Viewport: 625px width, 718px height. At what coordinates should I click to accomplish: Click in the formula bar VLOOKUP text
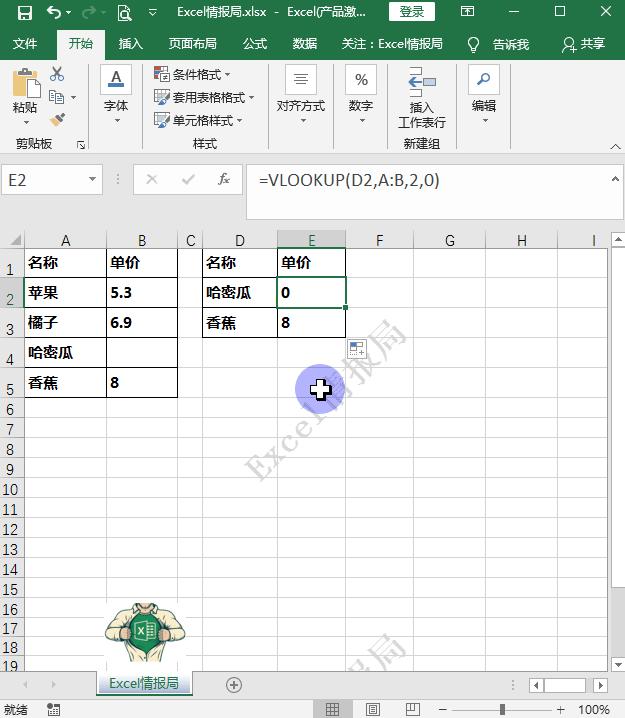[349, 180]
